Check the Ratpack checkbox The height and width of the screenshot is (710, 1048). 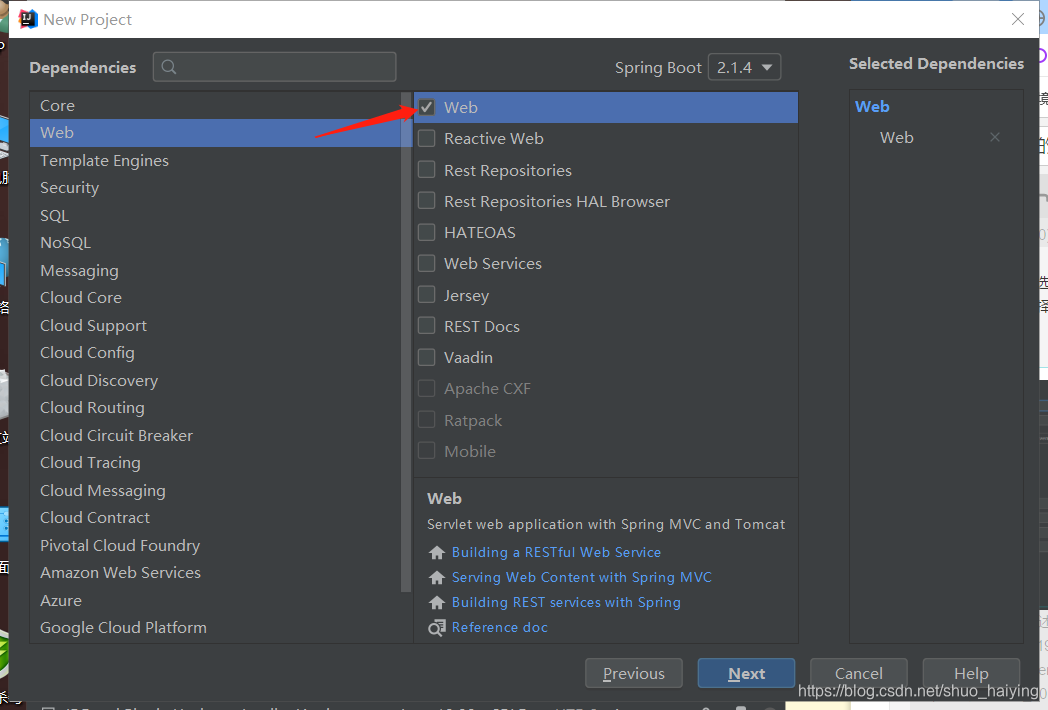(x=426, y=420)
